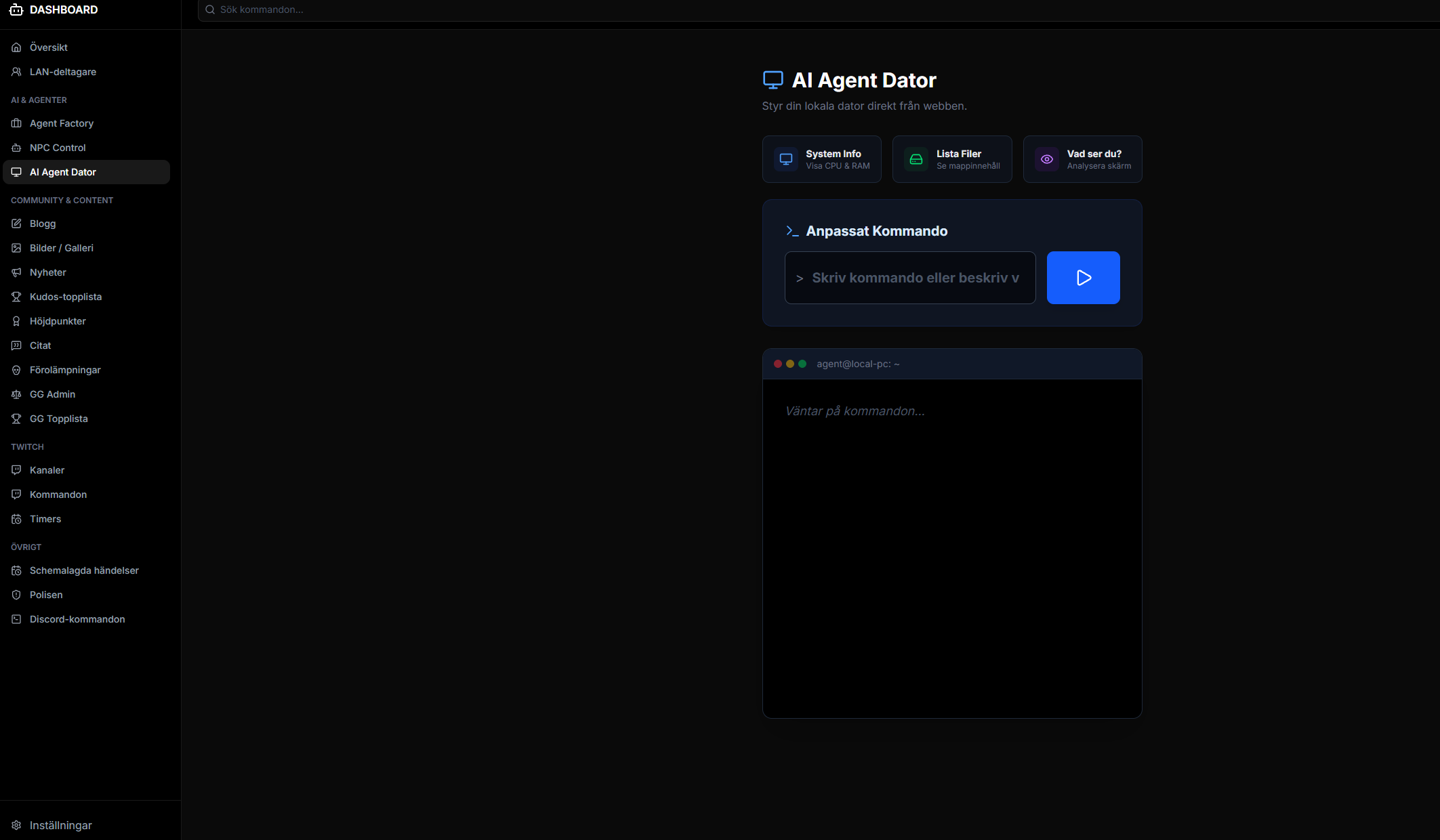
Task: Click the bot icon beside NPC Control
Action: tap(16, 148)
